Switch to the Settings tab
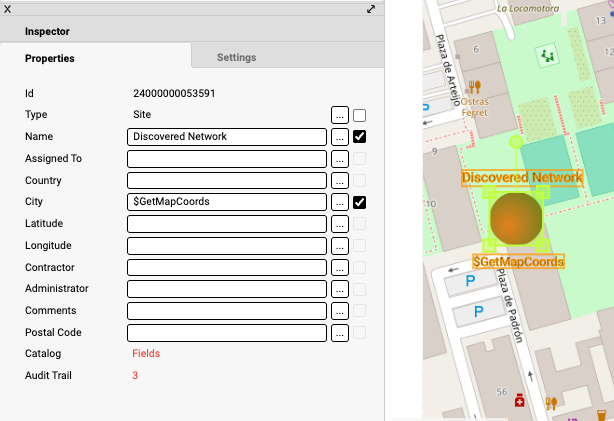 point(237,58)
